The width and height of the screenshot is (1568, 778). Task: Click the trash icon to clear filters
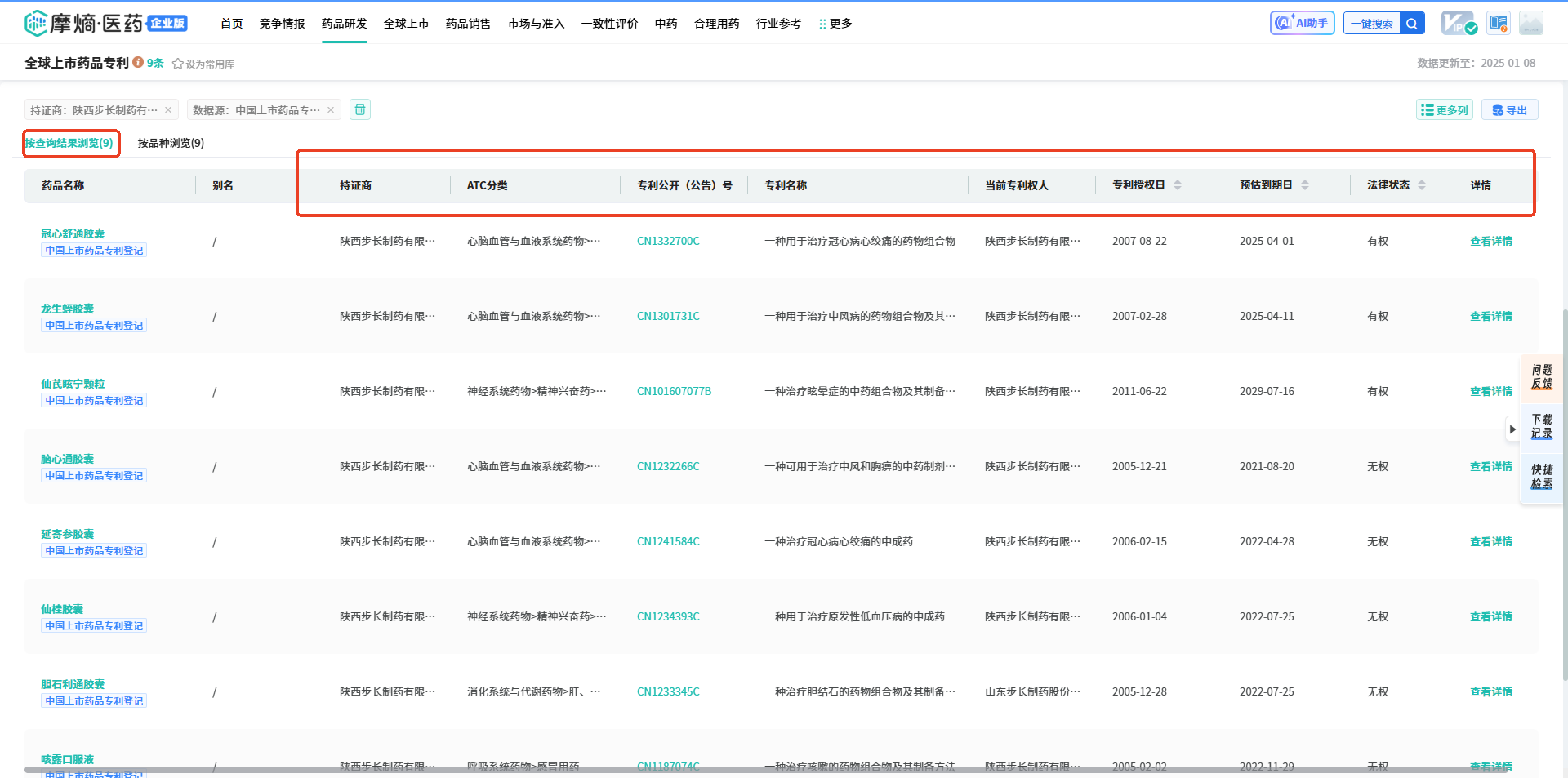[360, 109]
